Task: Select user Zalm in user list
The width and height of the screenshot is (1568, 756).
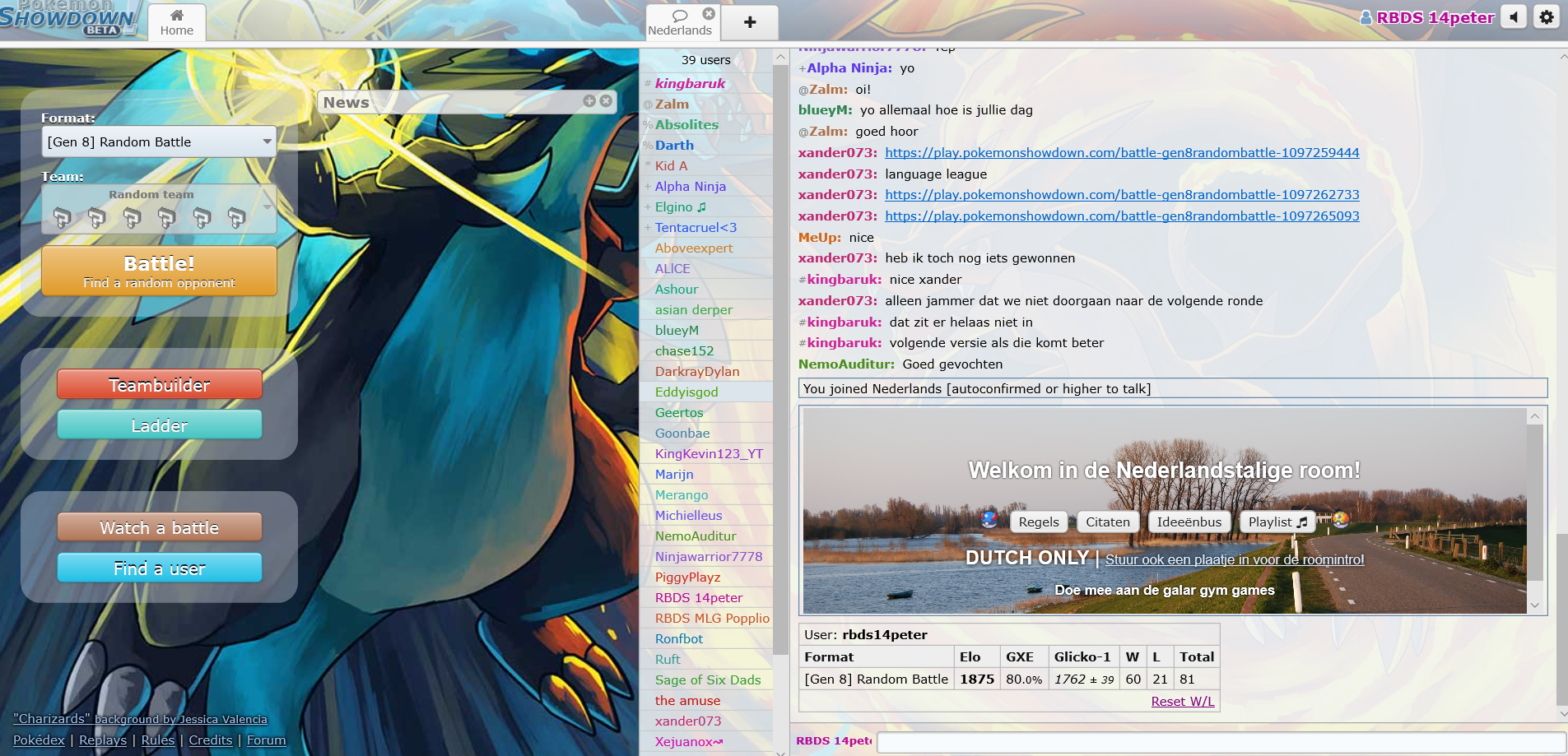Action: click(706, 104)
